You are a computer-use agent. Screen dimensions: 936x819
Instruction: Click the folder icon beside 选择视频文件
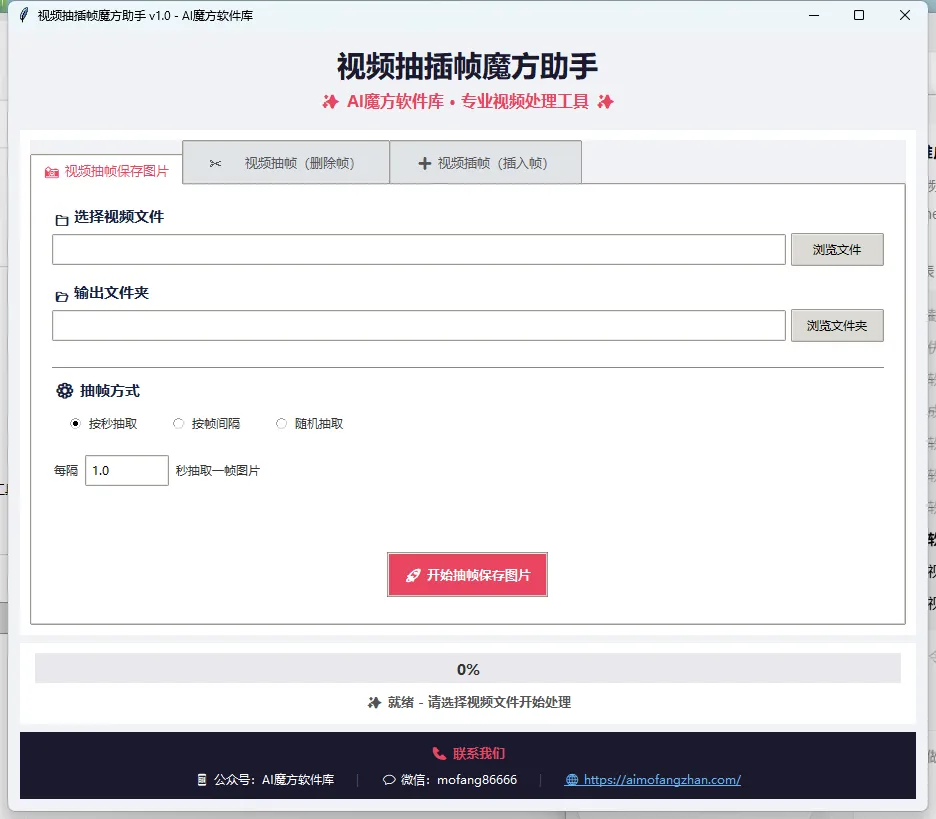click(x=62, y=220)
